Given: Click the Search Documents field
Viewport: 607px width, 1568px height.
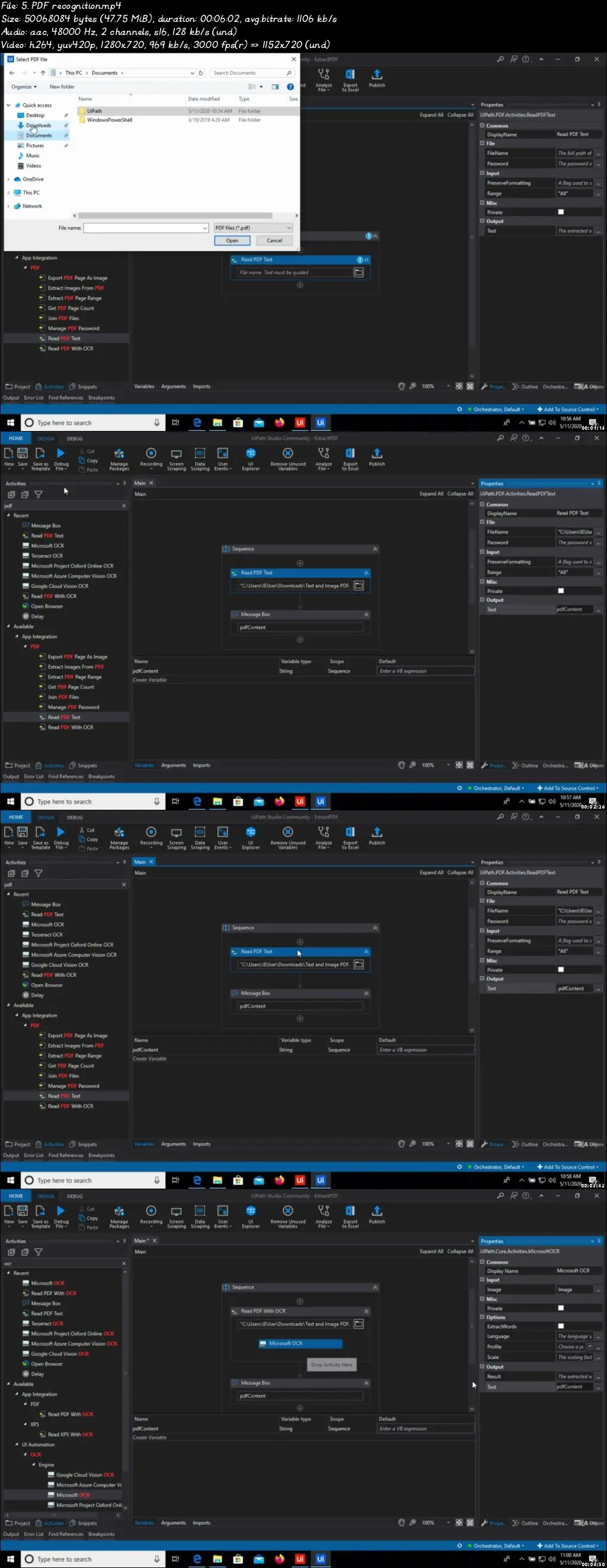Looking at the screenshot, I should pyautogui.click(x=252, y=73).
